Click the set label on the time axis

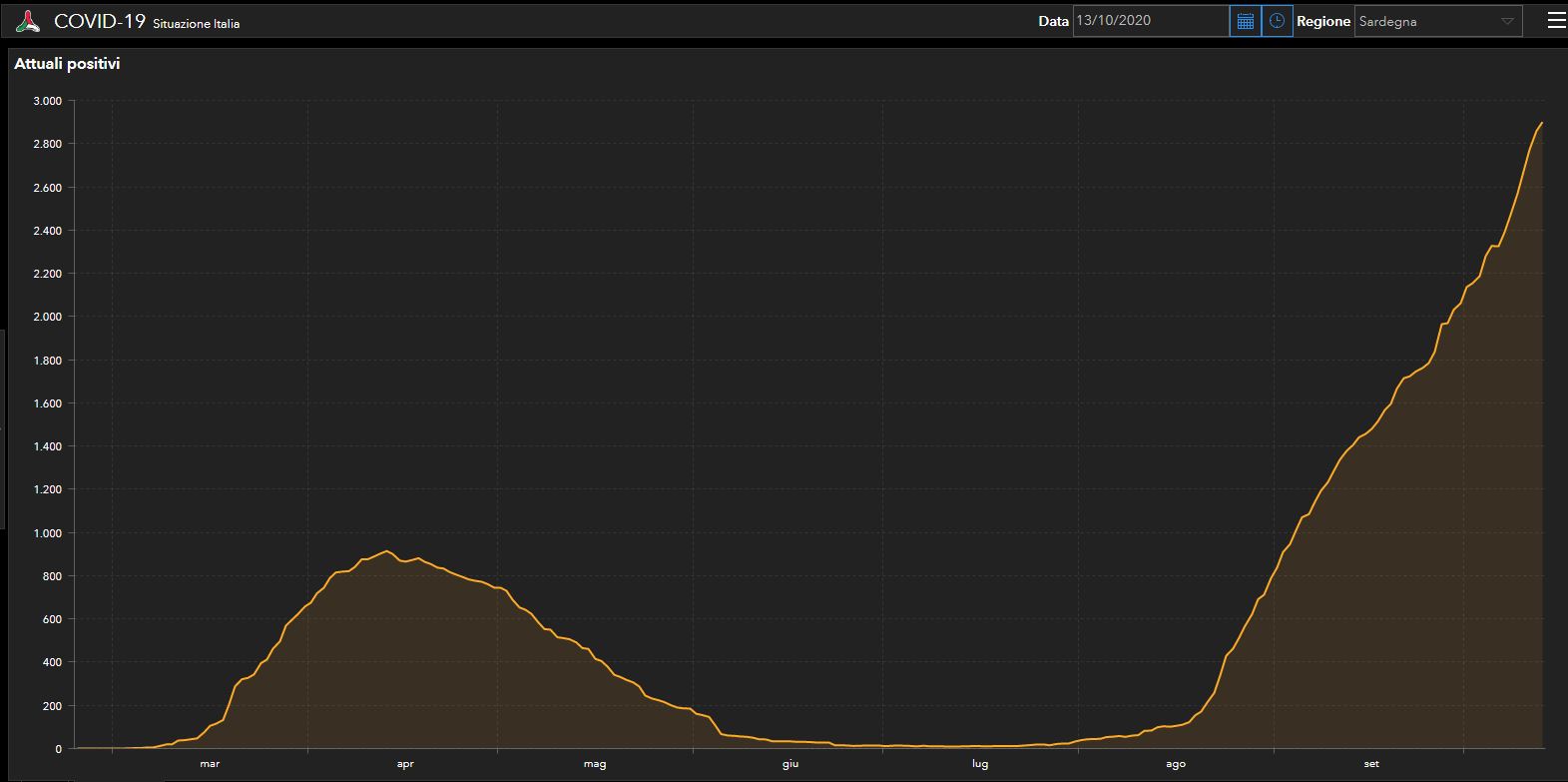1371,764
